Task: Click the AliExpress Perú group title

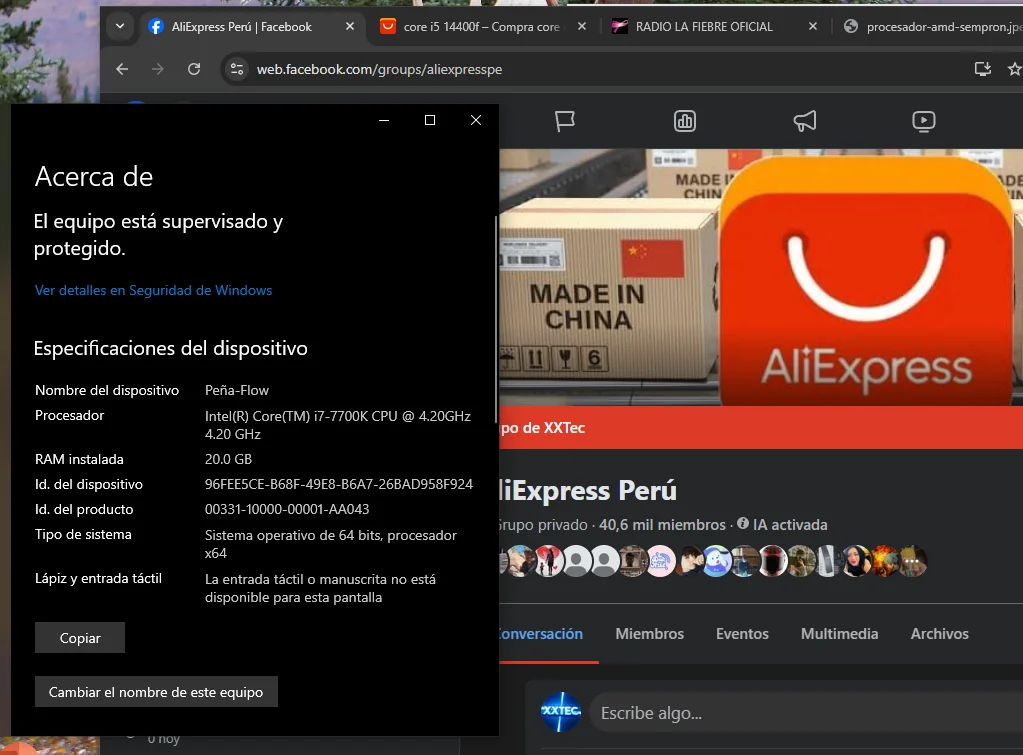Action: [588, 491]
